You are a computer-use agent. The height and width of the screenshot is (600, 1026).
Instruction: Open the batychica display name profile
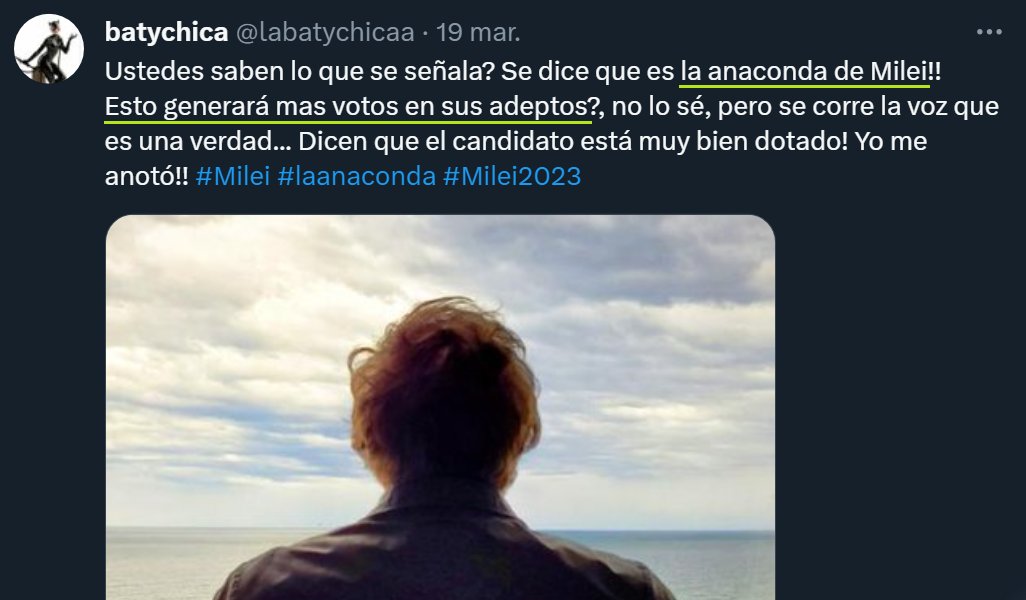point(166,32)
